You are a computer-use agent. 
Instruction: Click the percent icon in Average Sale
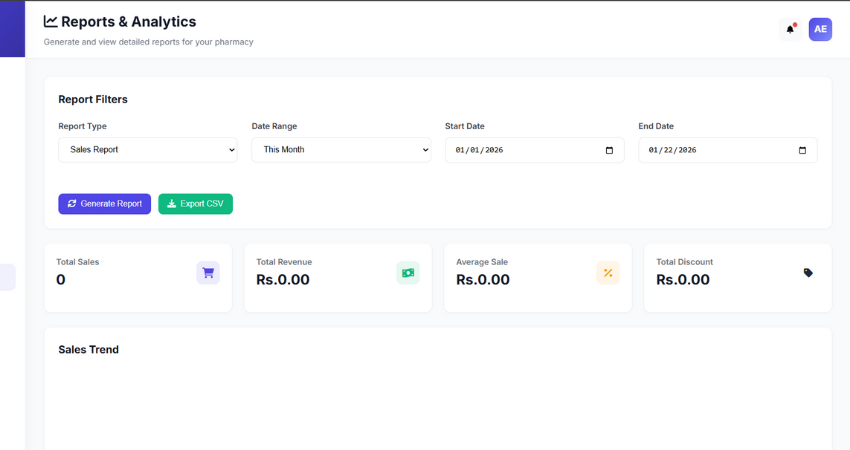(608, 272)
